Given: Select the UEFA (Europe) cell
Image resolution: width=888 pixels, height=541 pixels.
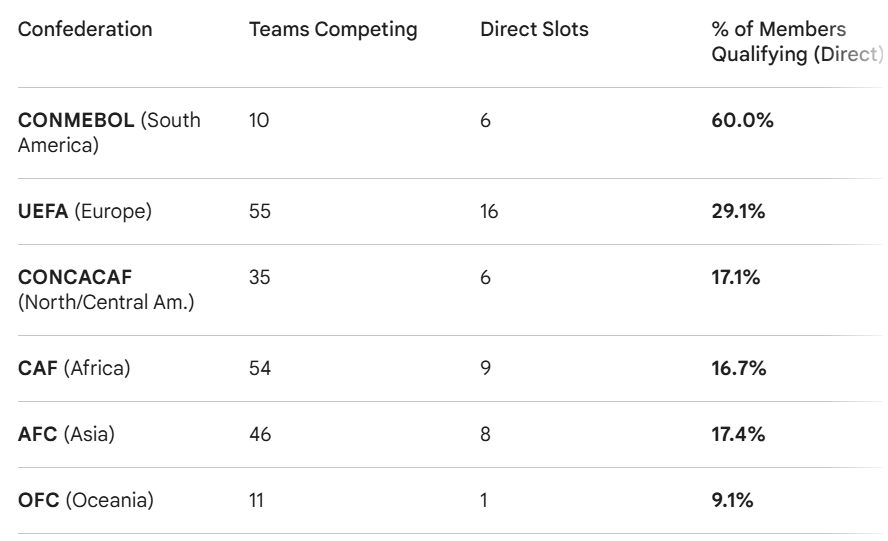Looking at the screenshot, I should point(85,212).
